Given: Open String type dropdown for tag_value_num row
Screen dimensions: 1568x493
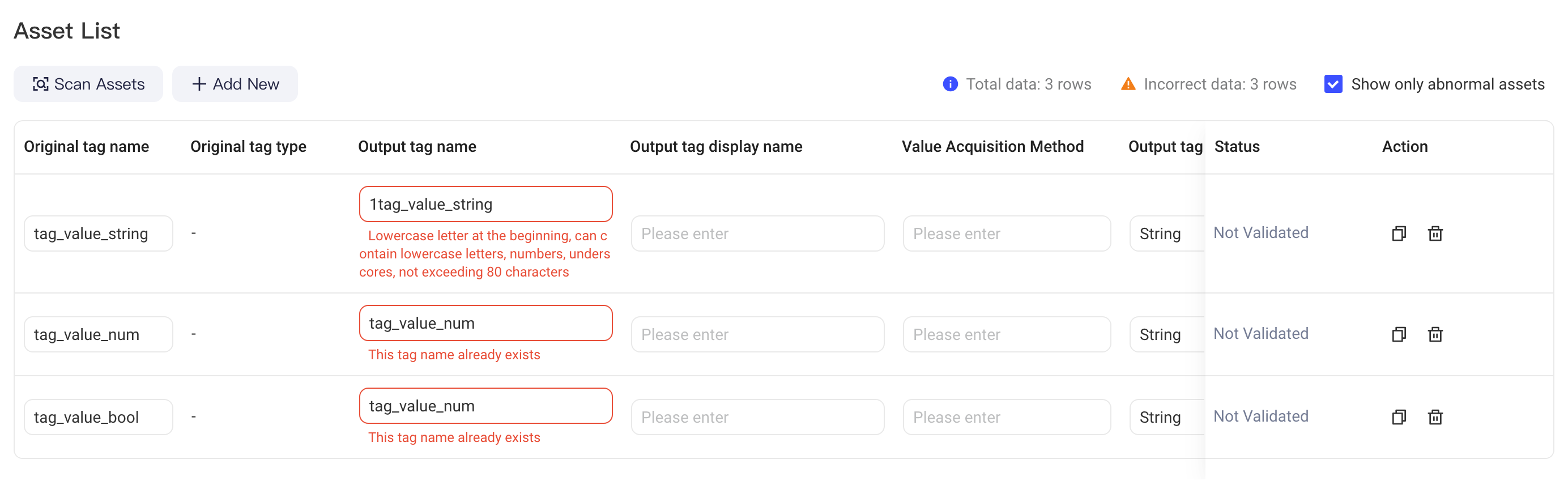Looking at the screenshot, I should pos(1166,334).
